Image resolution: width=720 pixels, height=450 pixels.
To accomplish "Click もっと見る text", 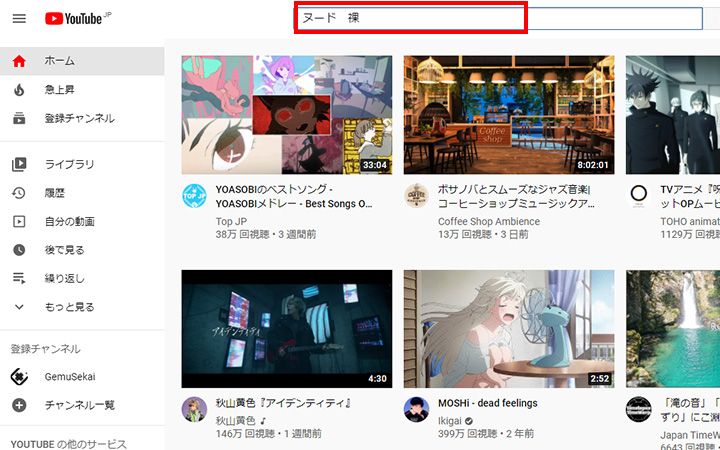I will pyautogui.click(x=69, y=307).
